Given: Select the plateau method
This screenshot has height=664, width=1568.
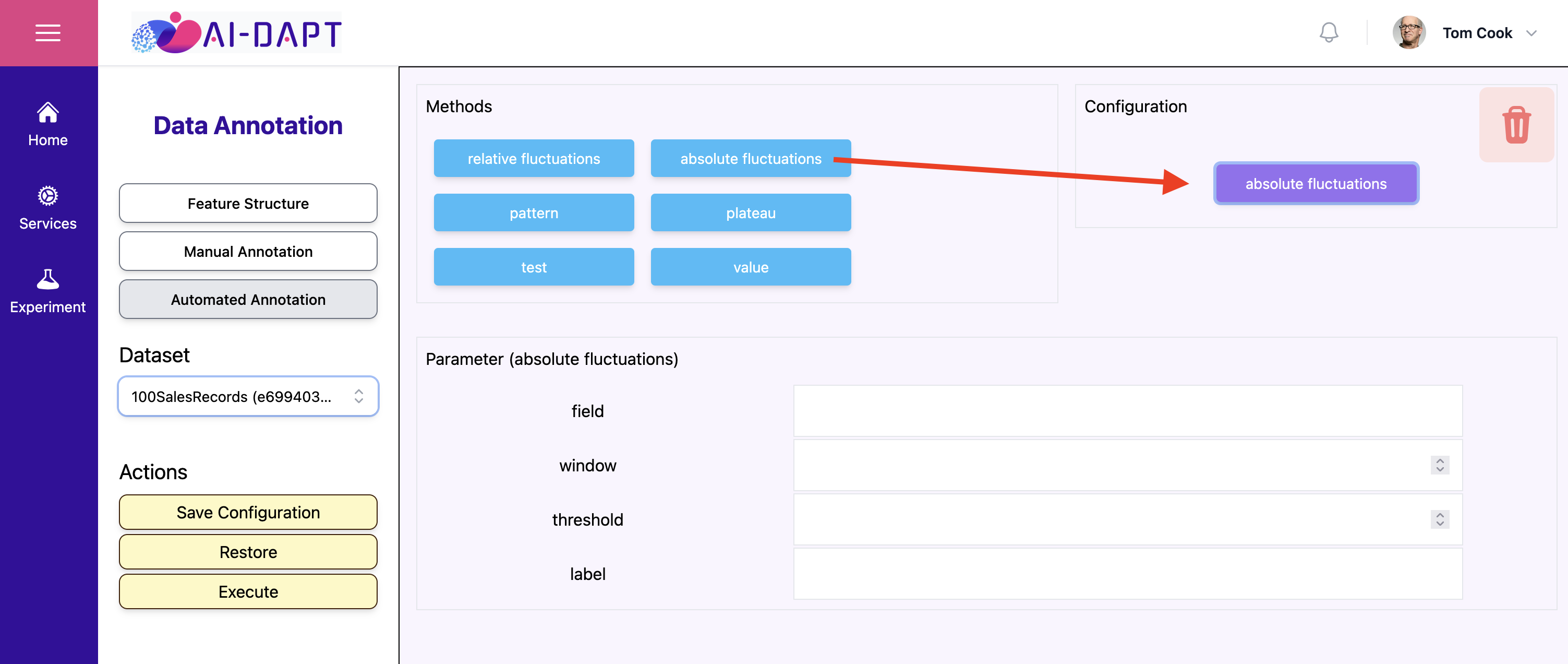Looking at the screenshot, I should coord(751,212).
